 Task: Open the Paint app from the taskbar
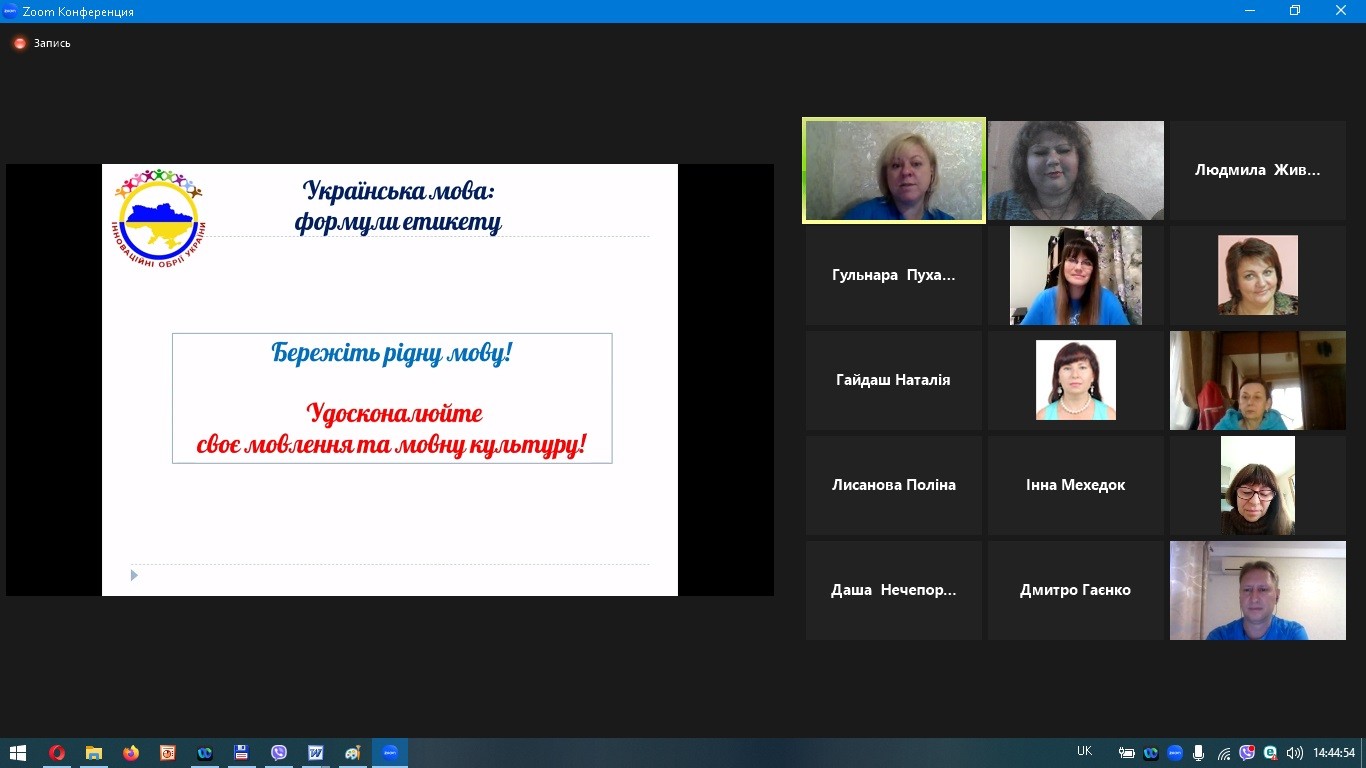coord(352,753)
